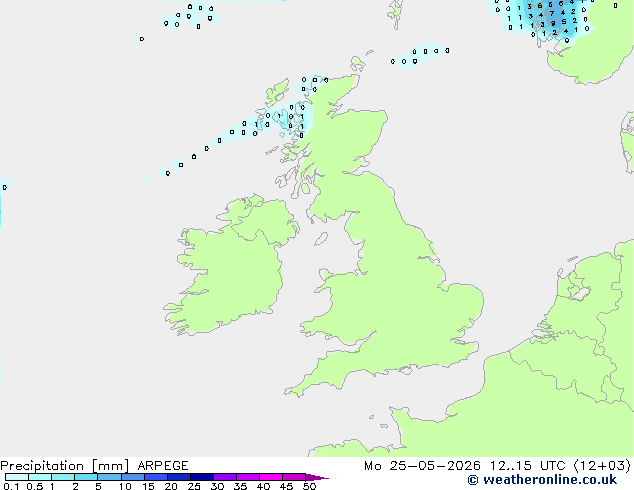Click the "50" legend scale label
This screenshot has width=634, height=490.
pos(309,486)
